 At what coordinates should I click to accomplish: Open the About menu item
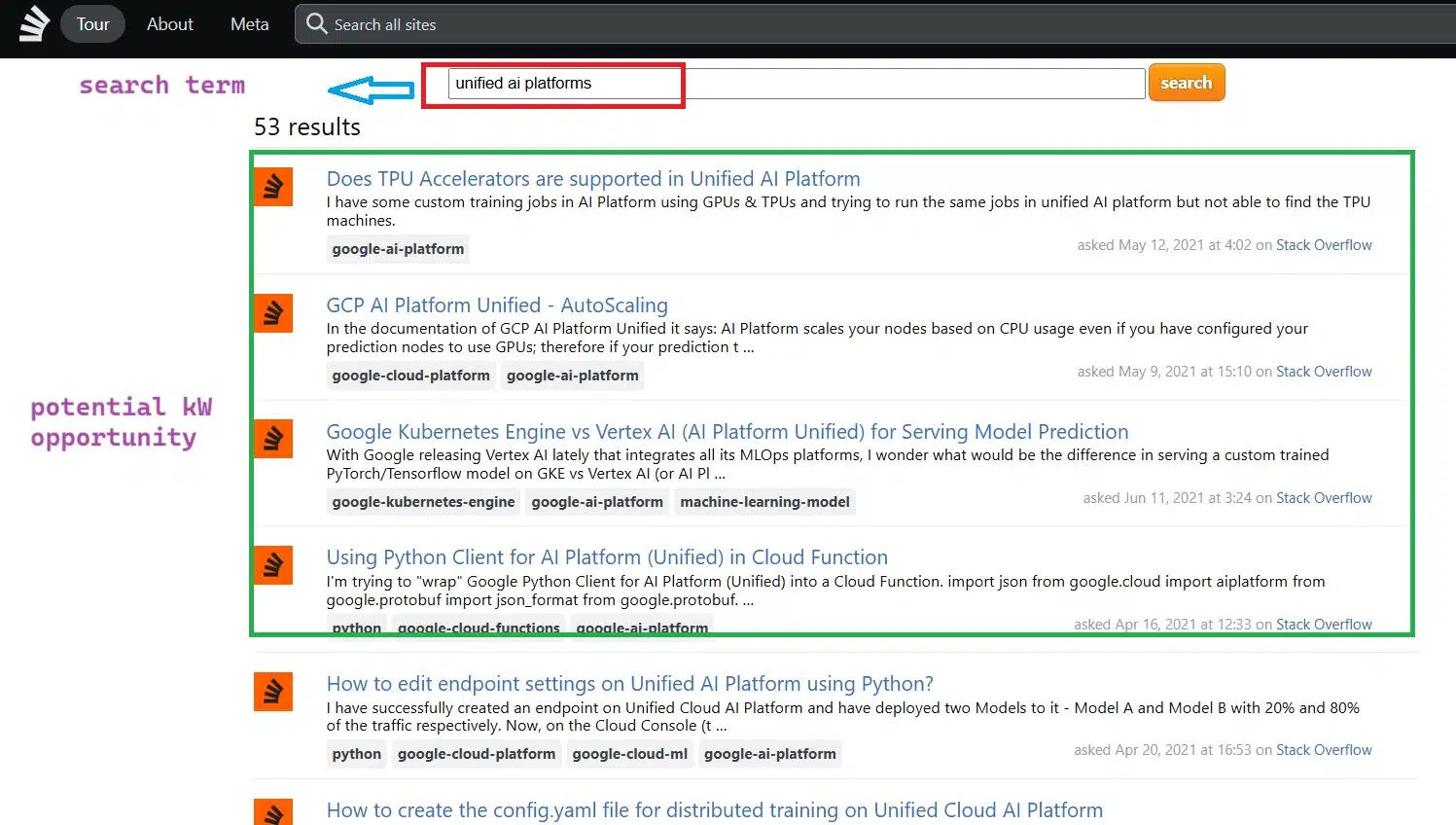coord(170,24)
